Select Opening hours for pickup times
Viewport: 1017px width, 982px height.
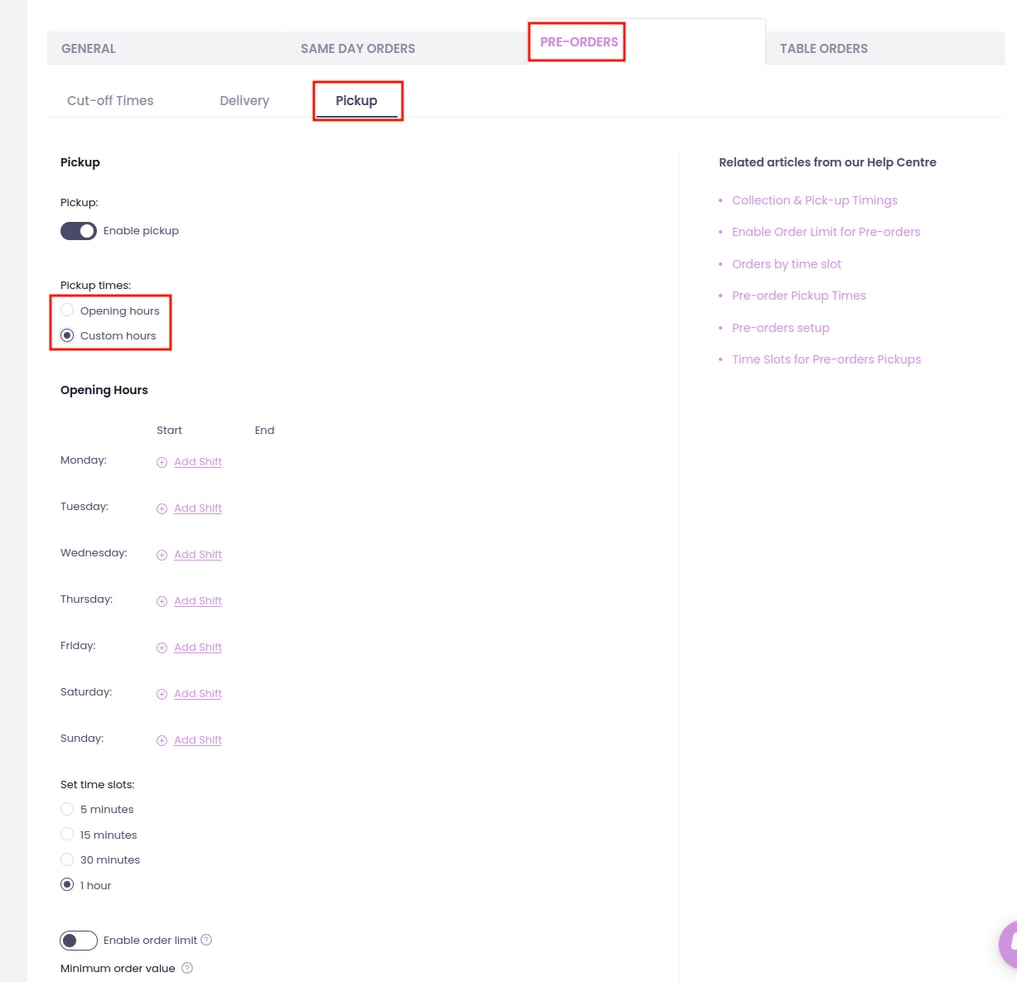[67, 311]
